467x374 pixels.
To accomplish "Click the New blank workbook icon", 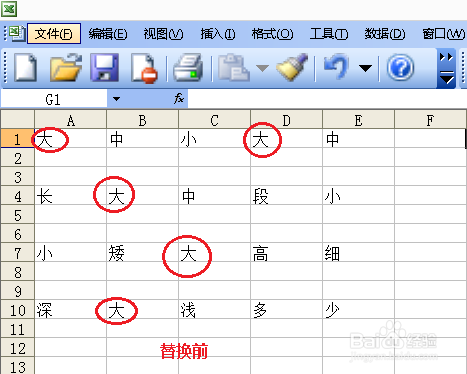I will click(x=25, y=68).
